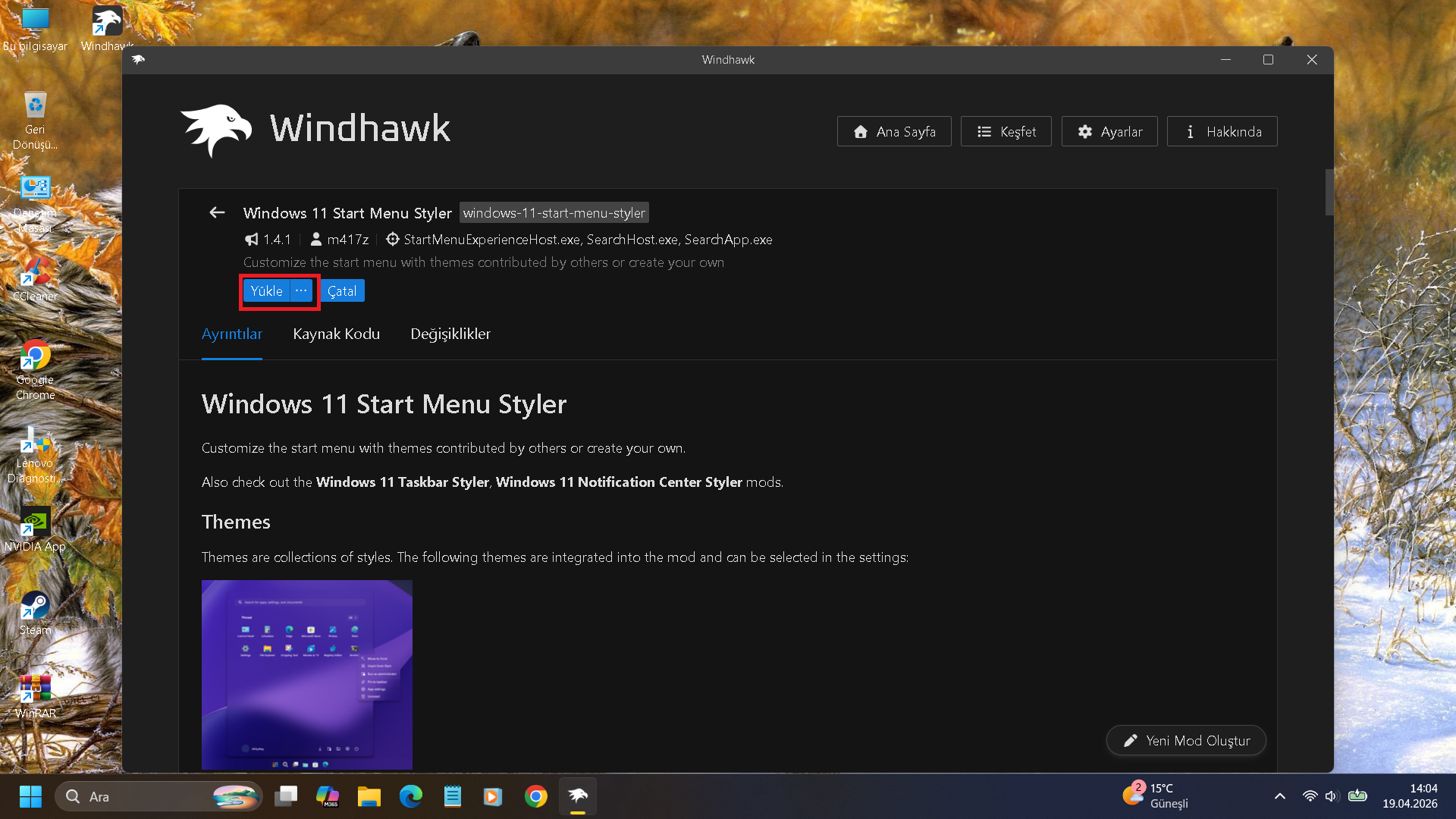
Task: Launch Google Chrome from the taskbar
Action: 536,797
